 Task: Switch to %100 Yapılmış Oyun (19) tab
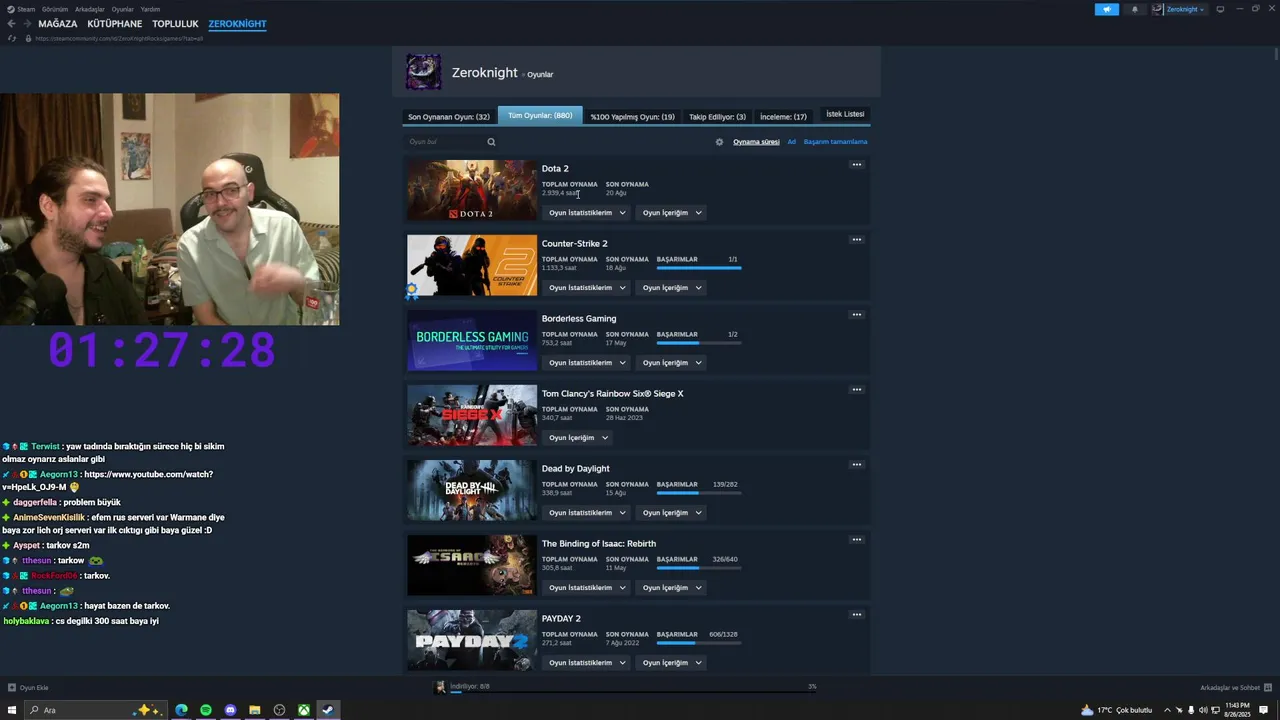coord(632,116)
